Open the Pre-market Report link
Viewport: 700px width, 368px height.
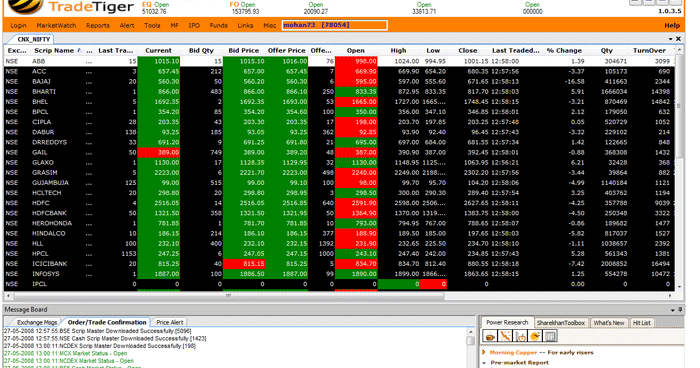[520, 363]
